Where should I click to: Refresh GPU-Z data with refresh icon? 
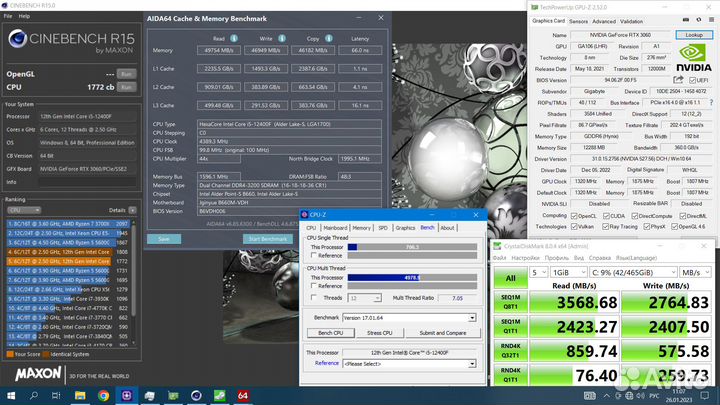[699, 20]
